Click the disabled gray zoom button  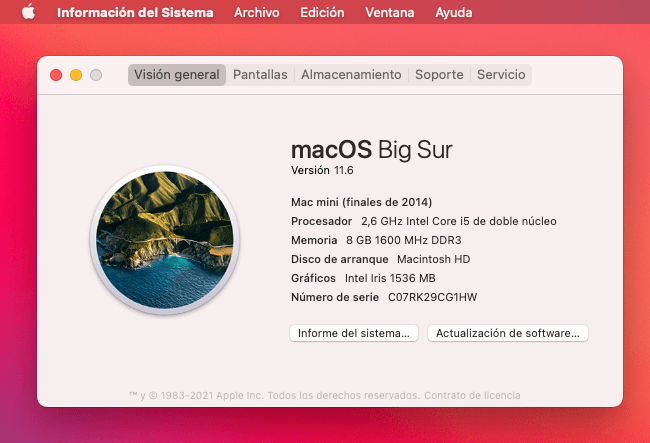(96, 75)
